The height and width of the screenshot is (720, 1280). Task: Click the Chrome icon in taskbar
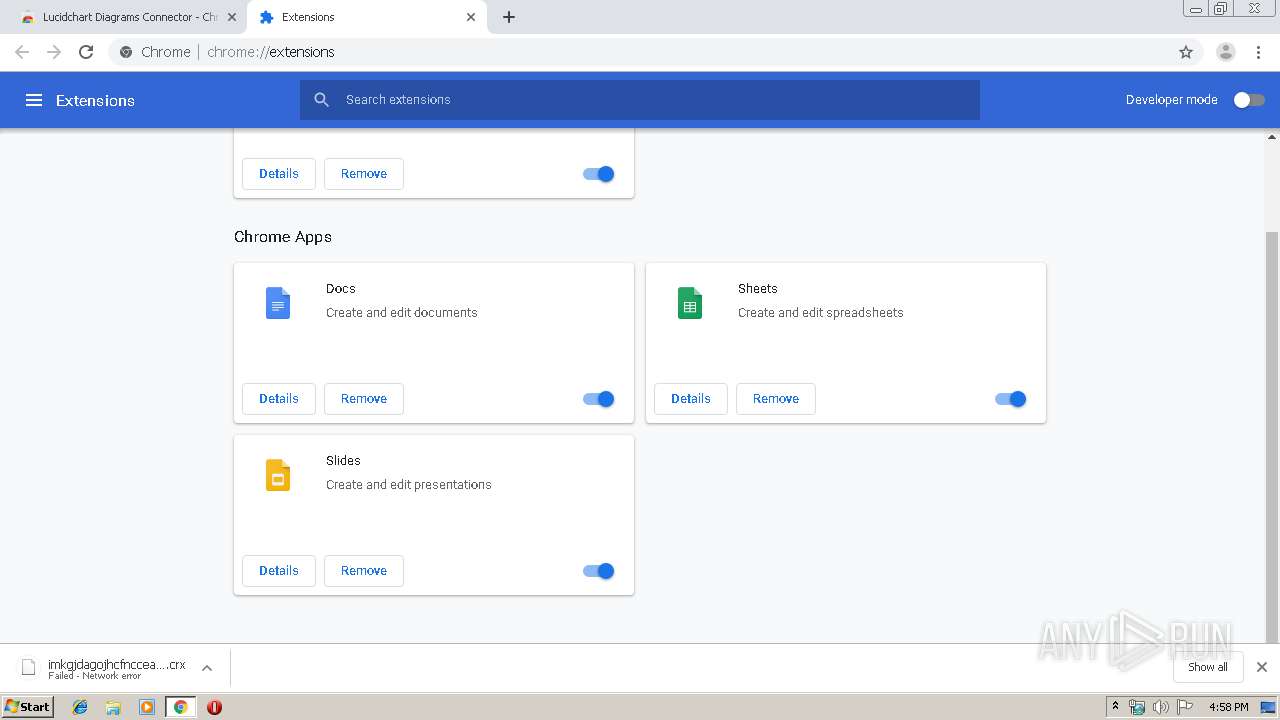tap(180, 707)
